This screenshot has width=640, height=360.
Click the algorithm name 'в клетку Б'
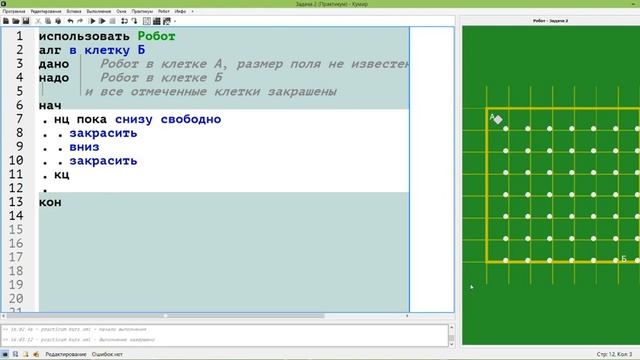107,50
